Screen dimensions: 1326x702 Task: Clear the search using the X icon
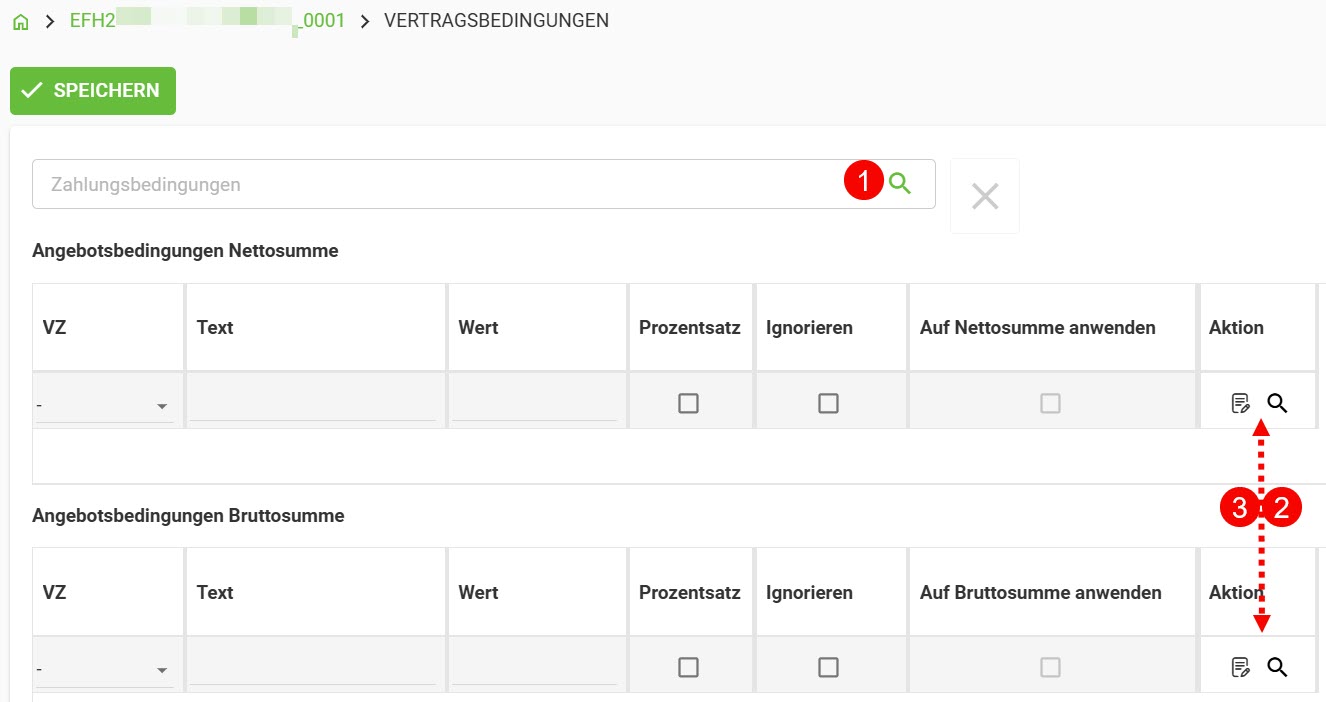[x=984, y=195]
